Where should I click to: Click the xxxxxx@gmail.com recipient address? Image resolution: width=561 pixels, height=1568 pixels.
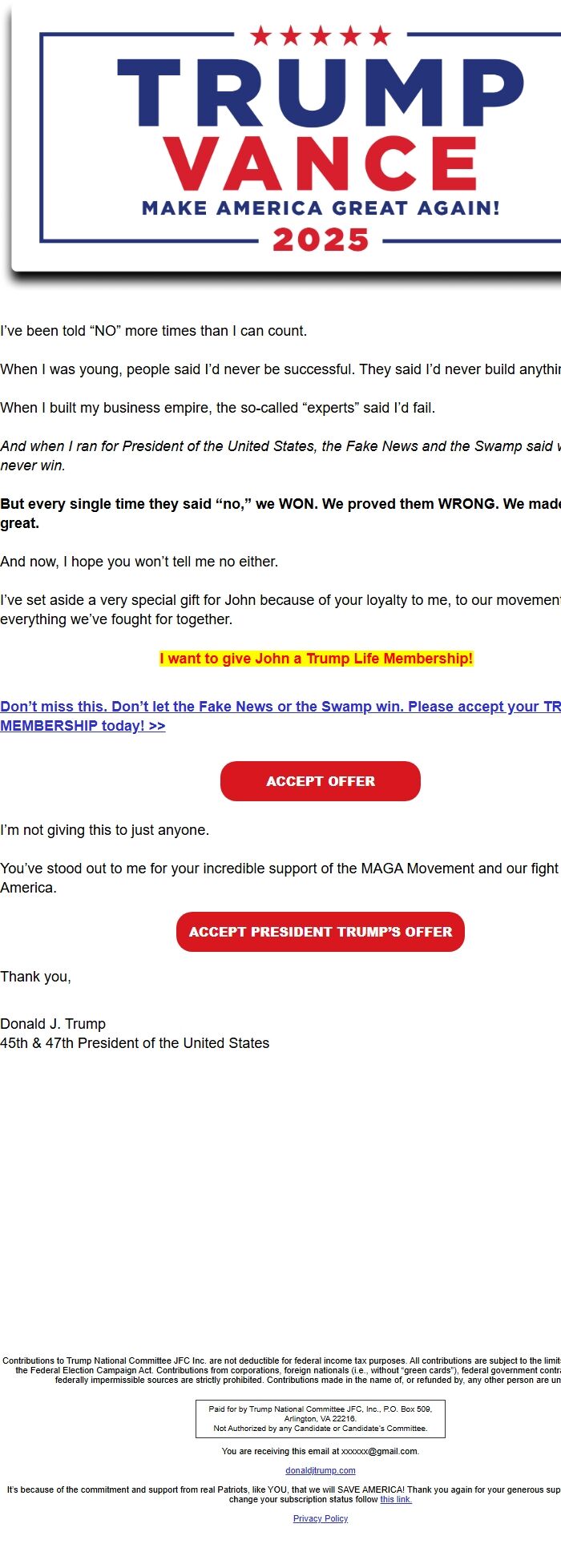[379, 1451]
